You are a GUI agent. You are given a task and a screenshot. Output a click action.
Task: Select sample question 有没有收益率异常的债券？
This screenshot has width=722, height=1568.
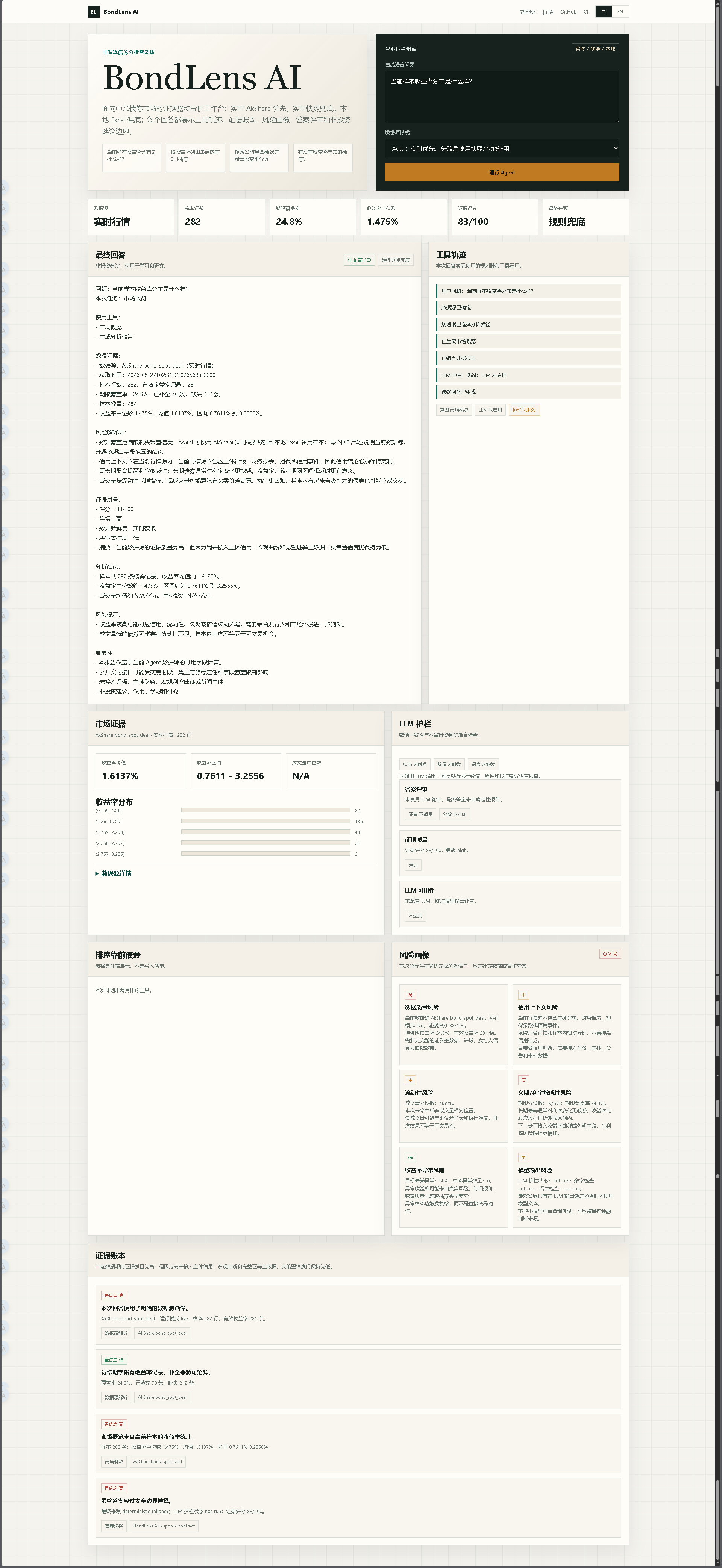click(x=323, y=157)
